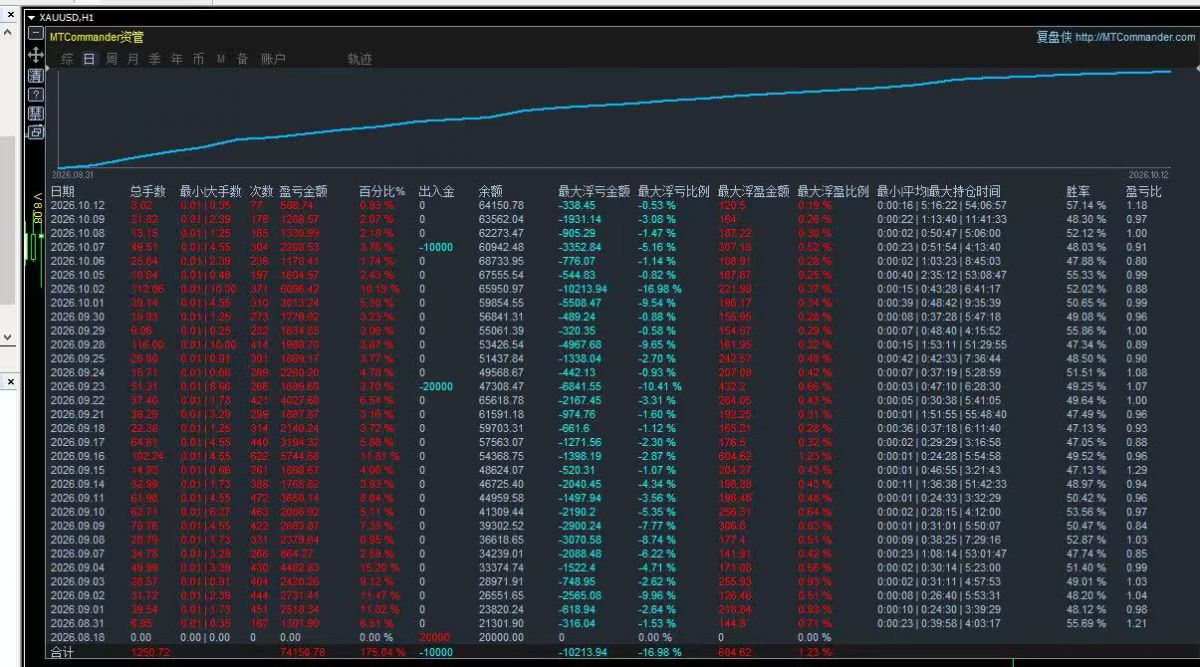The height and width of the screenshot is (667, 1200).
Task: Click the 57.14 % win rate value
Action: tap(1087, 205)
